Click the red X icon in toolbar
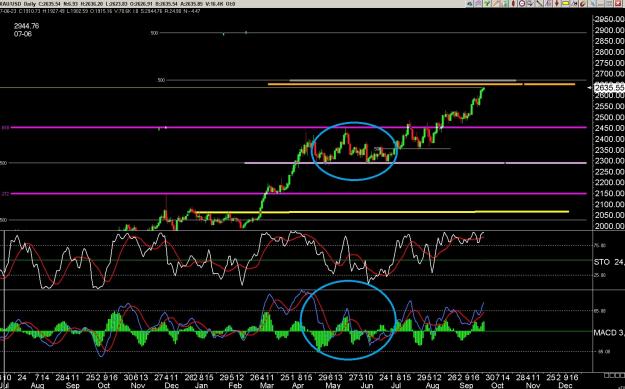 [618, 4]
